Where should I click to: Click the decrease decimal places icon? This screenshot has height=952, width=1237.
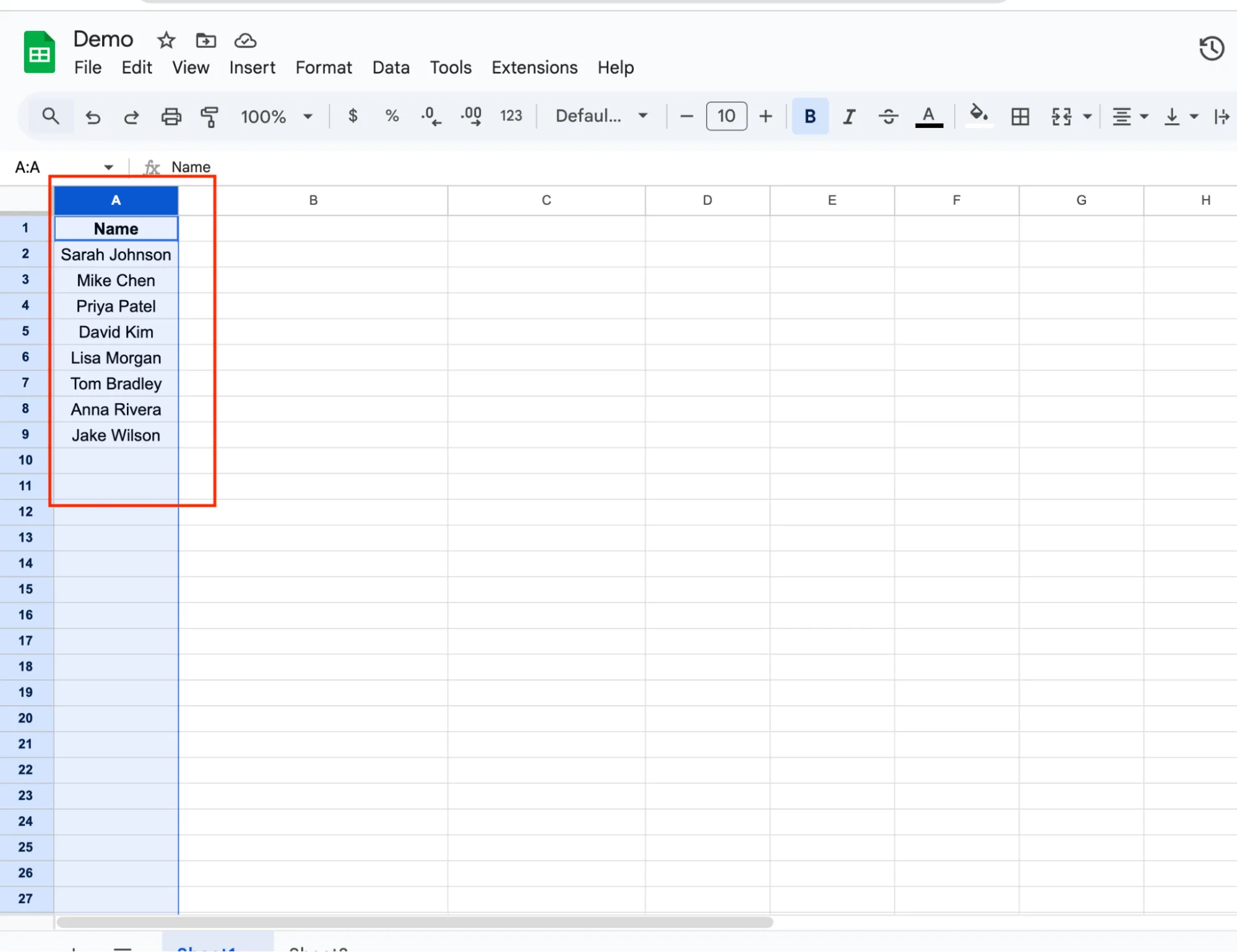[x=429, y=116]
